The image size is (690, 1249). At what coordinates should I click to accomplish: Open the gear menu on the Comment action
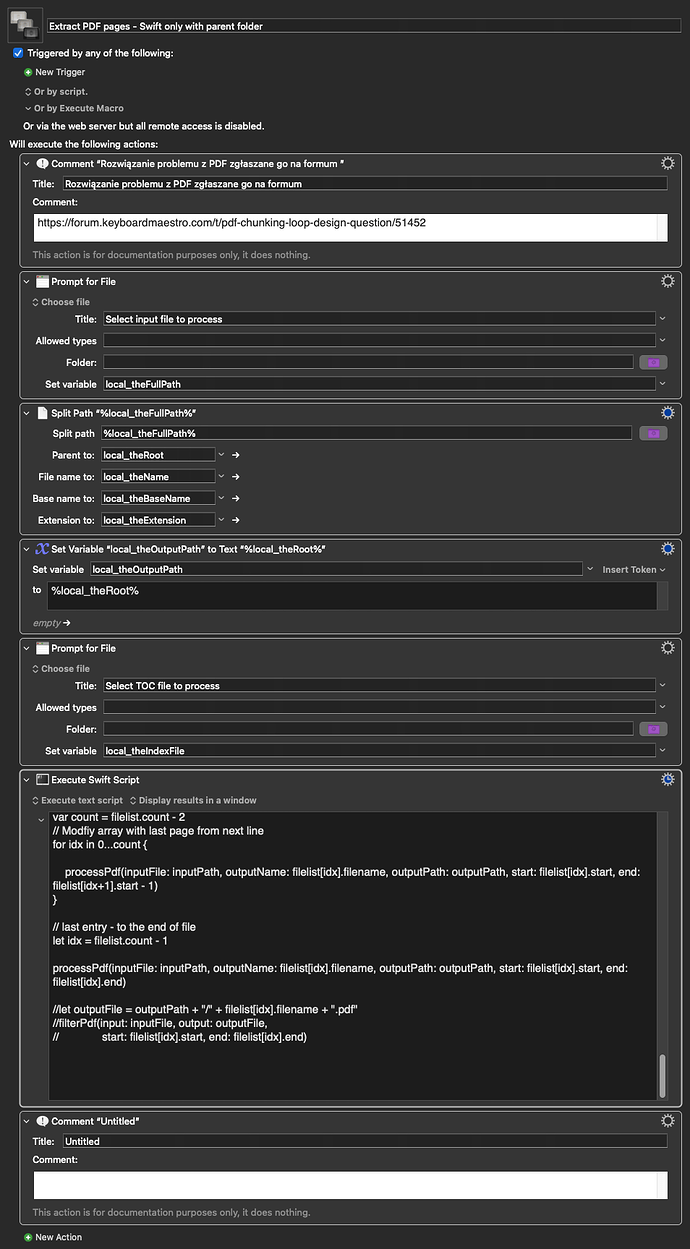pyautogui.click(x=667, y=163)
